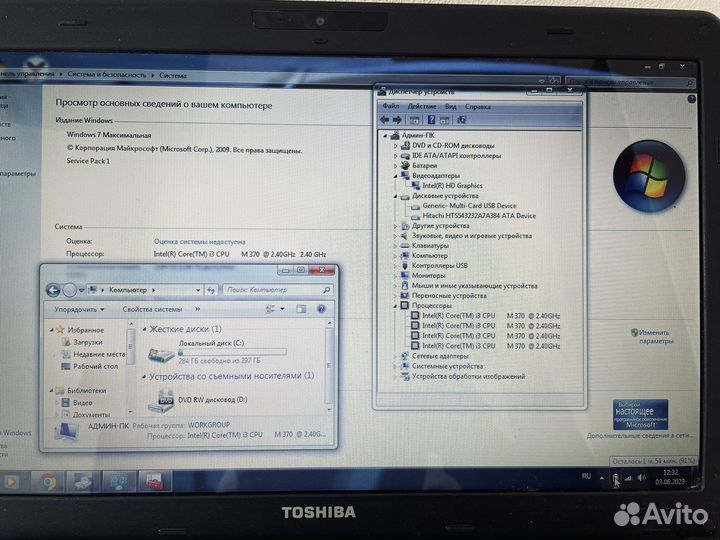Change view icon in explorer toolbar
The width and height of the screenshot is (720, 540).
(x=271, y=309)
